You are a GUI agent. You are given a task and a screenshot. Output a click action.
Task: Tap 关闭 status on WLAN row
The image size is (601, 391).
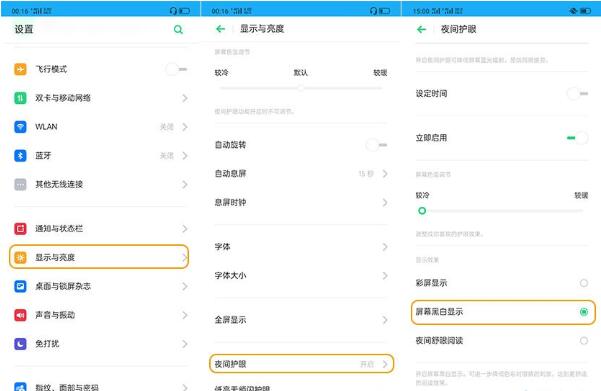[167, 127]
